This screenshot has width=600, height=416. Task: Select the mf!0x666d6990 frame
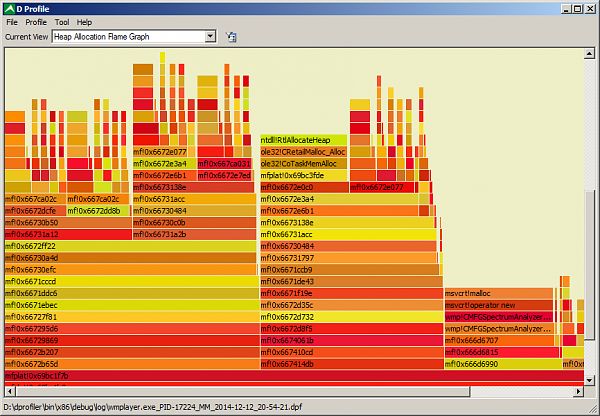[x=502, y=364]
